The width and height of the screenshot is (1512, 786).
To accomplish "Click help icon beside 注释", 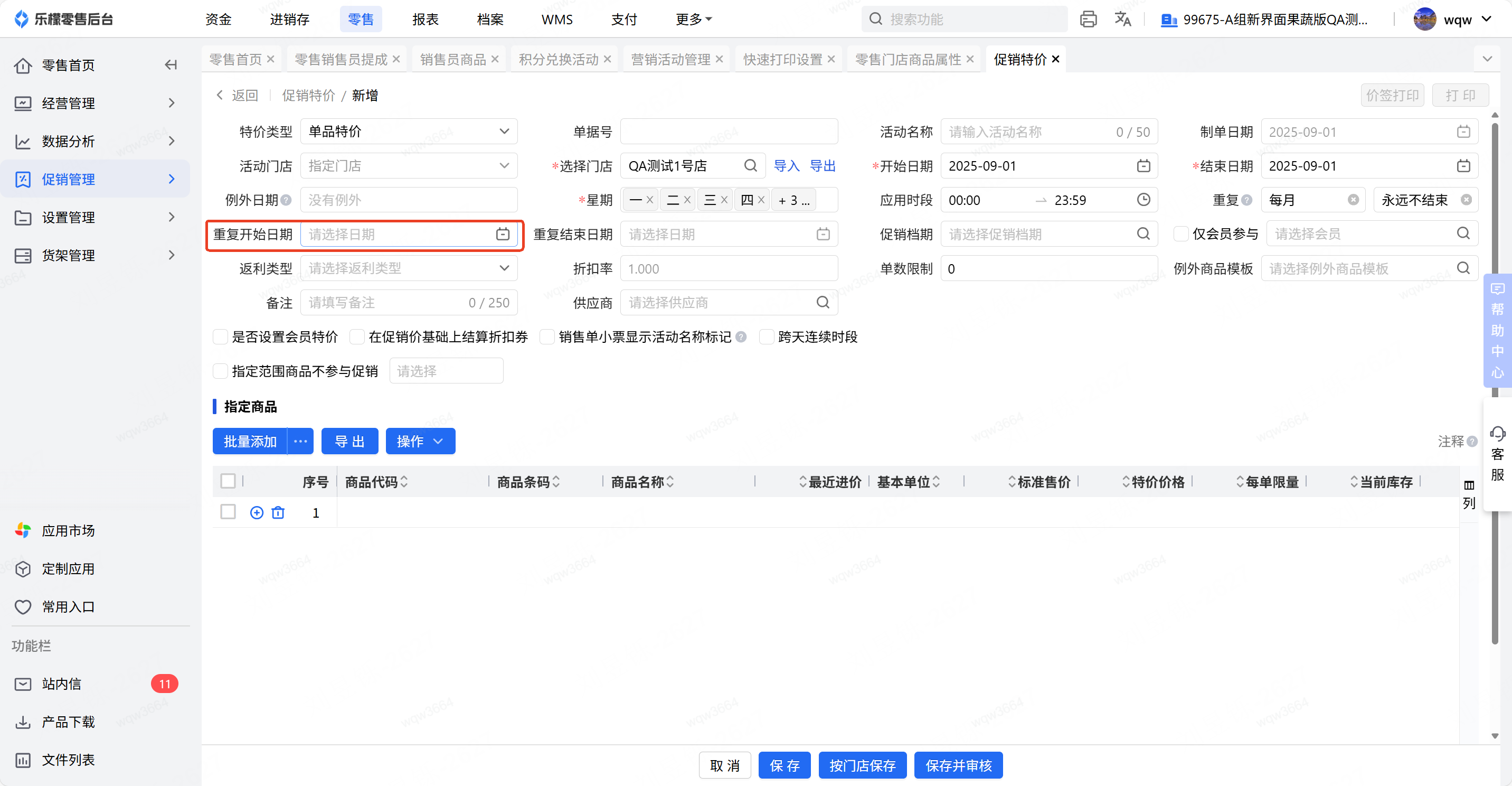I will (x=1471, y=442).
